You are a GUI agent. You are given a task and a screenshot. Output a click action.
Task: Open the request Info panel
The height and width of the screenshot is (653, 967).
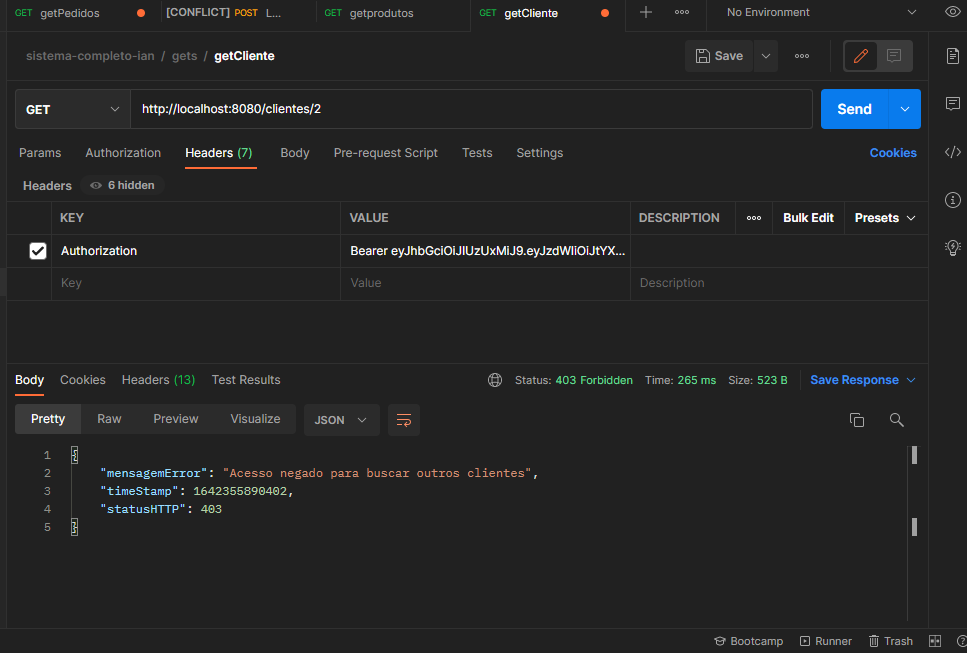pos(952,199)
